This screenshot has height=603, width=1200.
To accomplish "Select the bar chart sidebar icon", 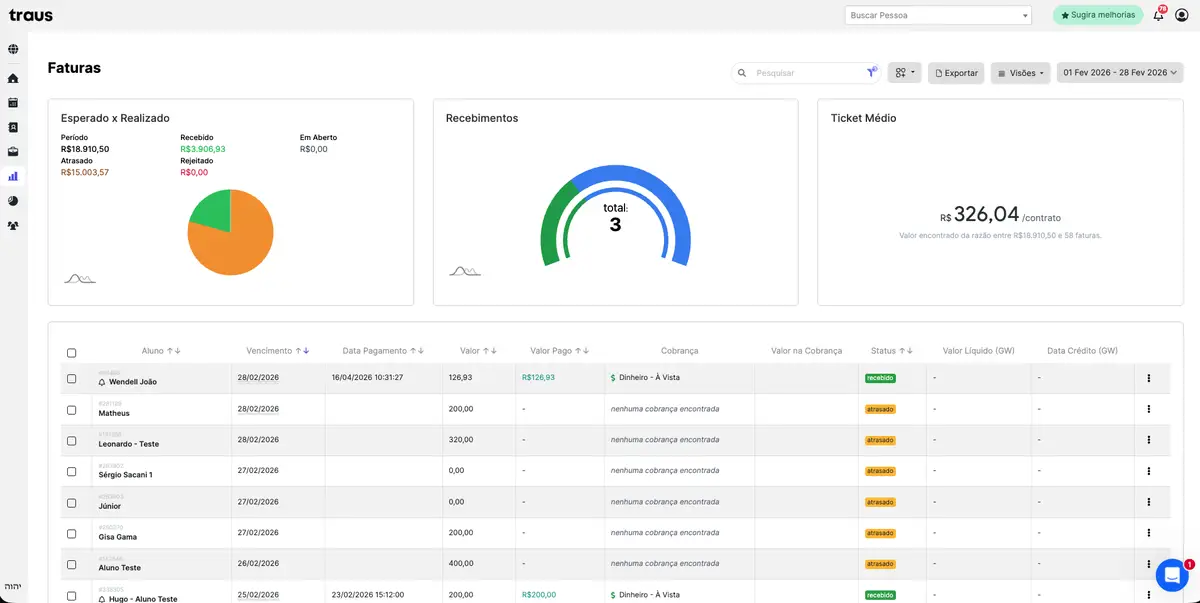I will (x=13, y=176).
